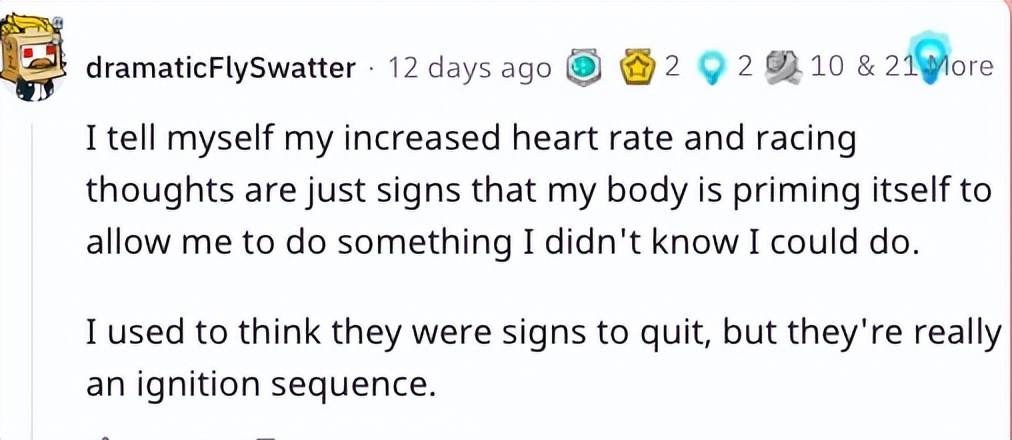Viewport: 1012px width, 440px height.
Task: Click the "12 days ago" timestamp
Action: pos(469,68)
